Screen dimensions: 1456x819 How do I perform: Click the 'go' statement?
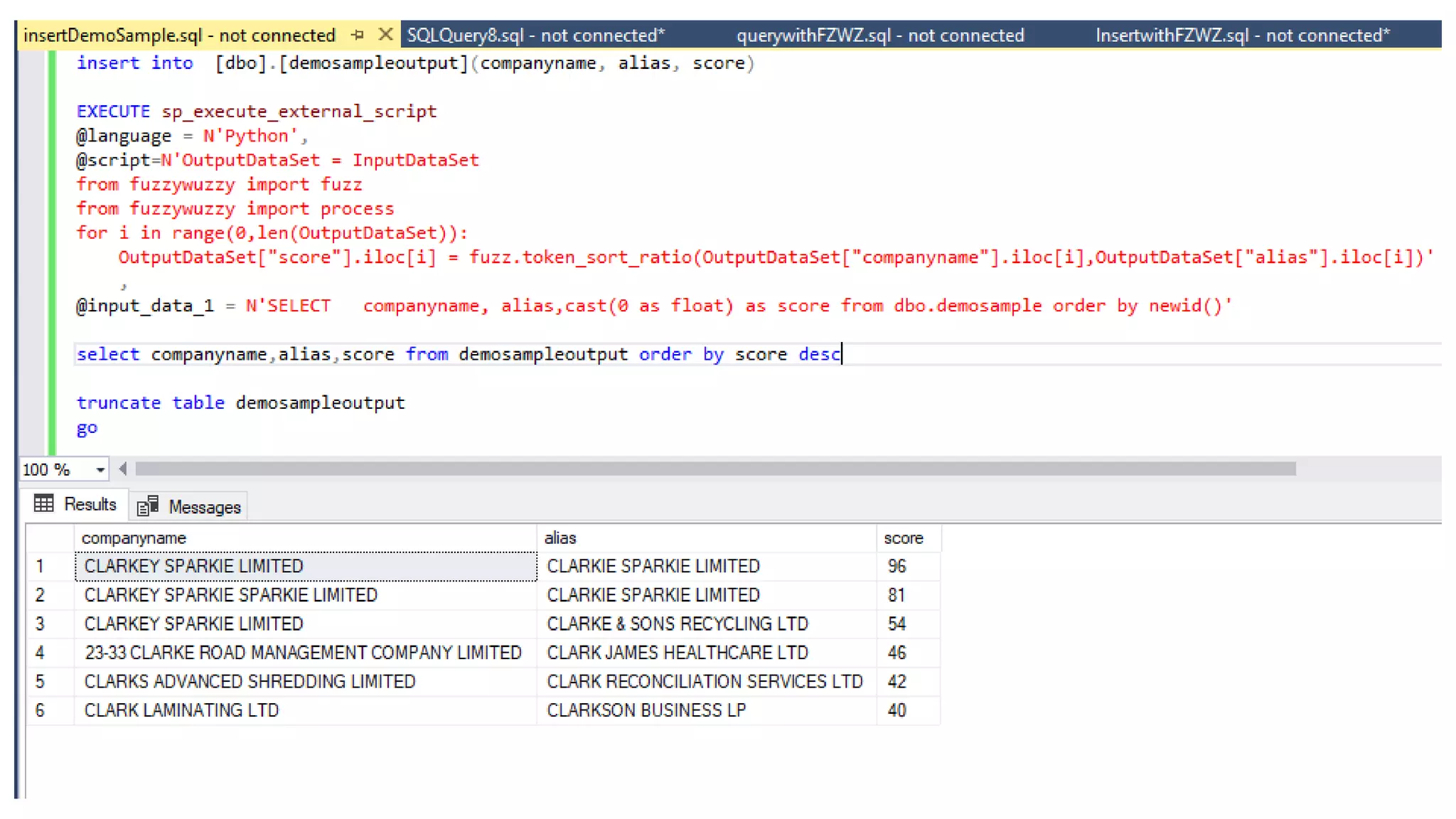point(87,428)
